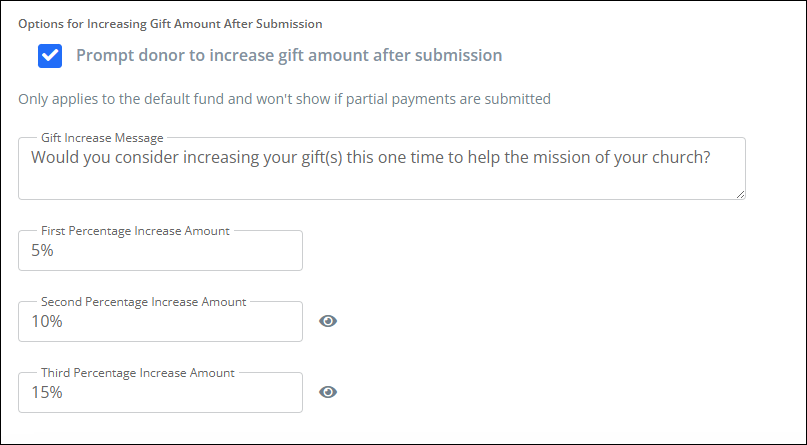The image size is (807, 445).
Task: Toggle visibility eye next to Third Percentage field
Action: [328, 392]
